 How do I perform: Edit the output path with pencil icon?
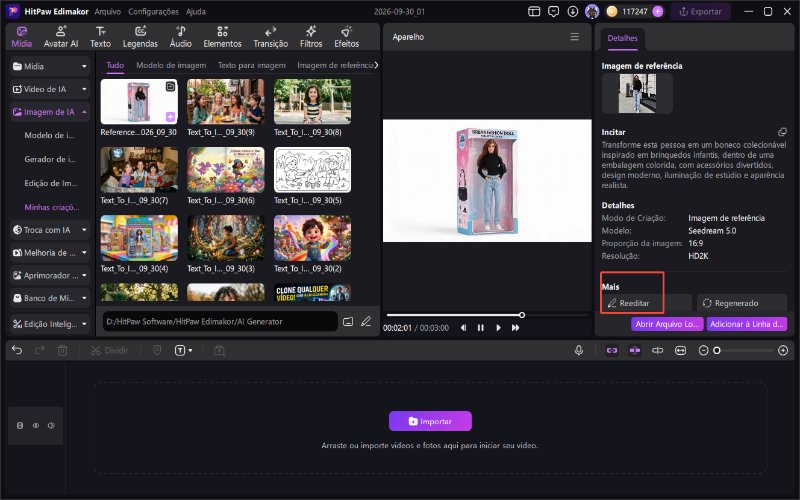point(366,321)
